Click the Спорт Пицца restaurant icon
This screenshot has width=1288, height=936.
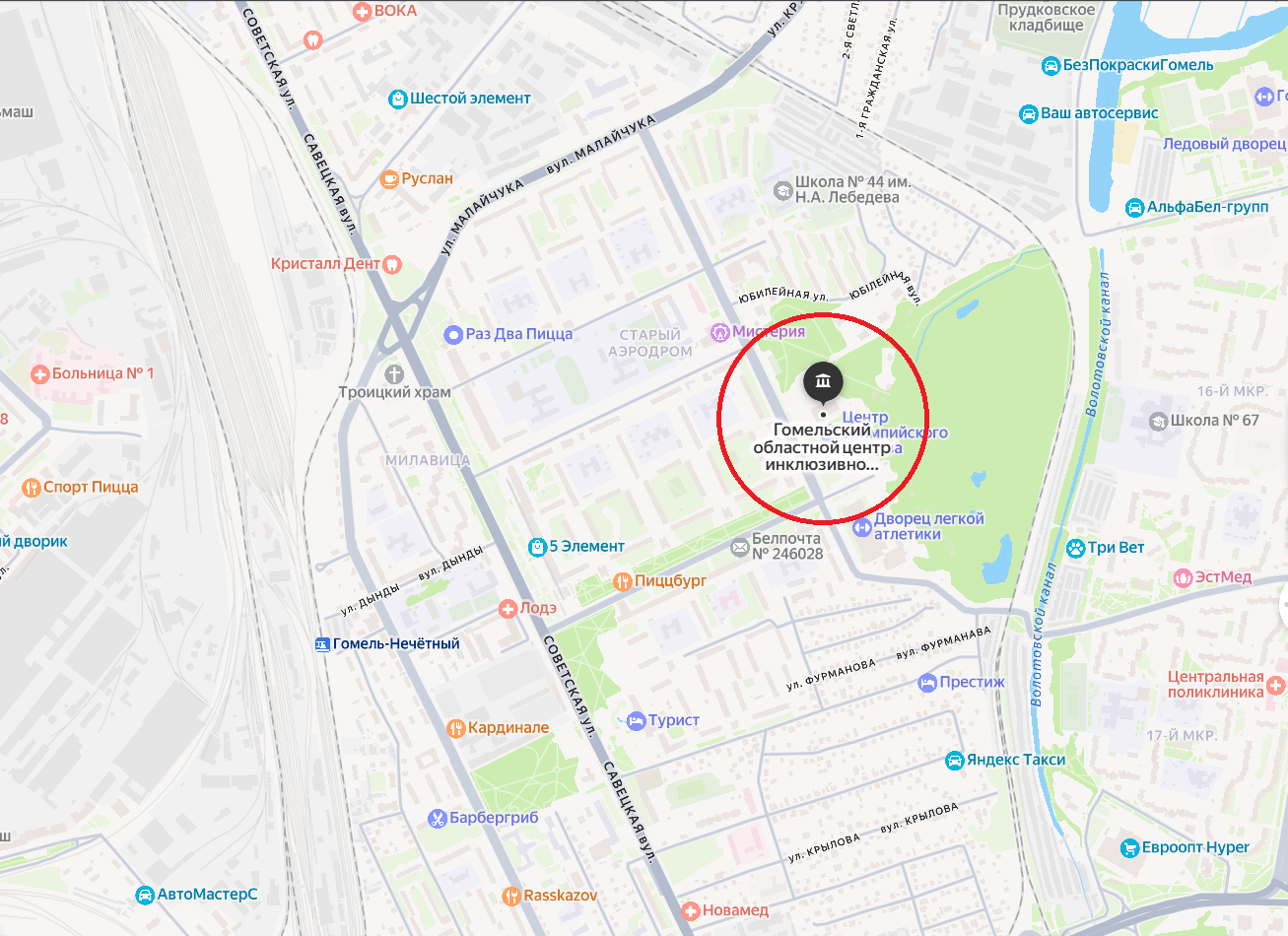click(32, 488)
